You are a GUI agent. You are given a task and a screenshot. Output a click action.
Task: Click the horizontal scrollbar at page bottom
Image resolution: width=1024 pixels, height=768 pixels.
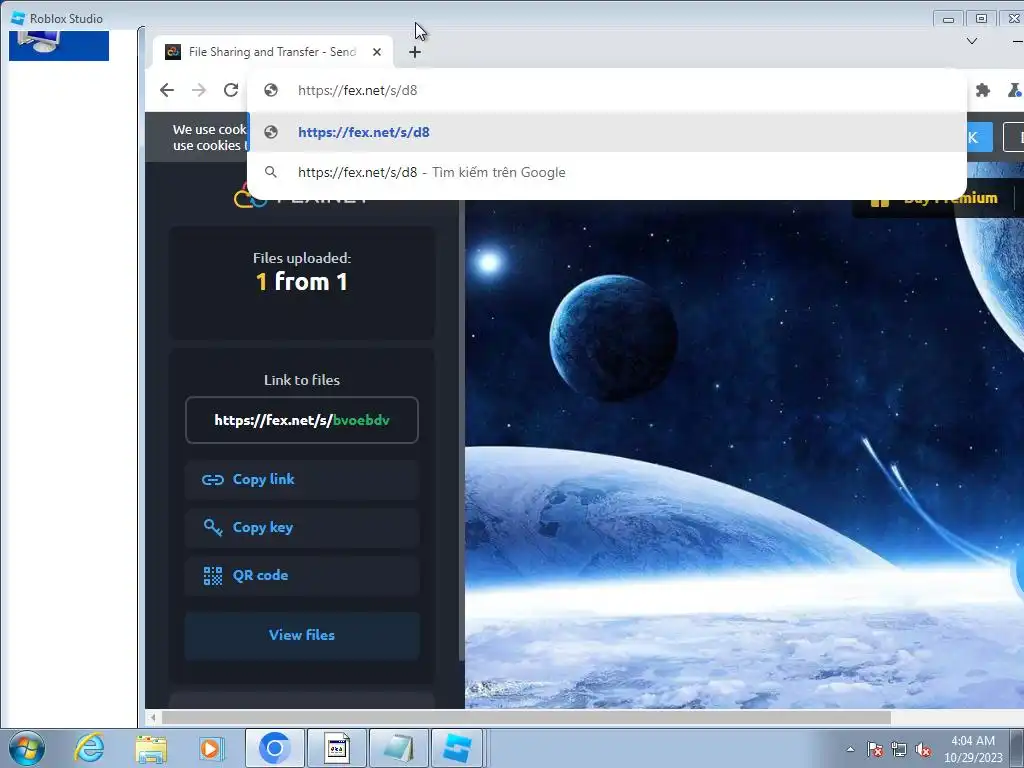tap(526, 717)
